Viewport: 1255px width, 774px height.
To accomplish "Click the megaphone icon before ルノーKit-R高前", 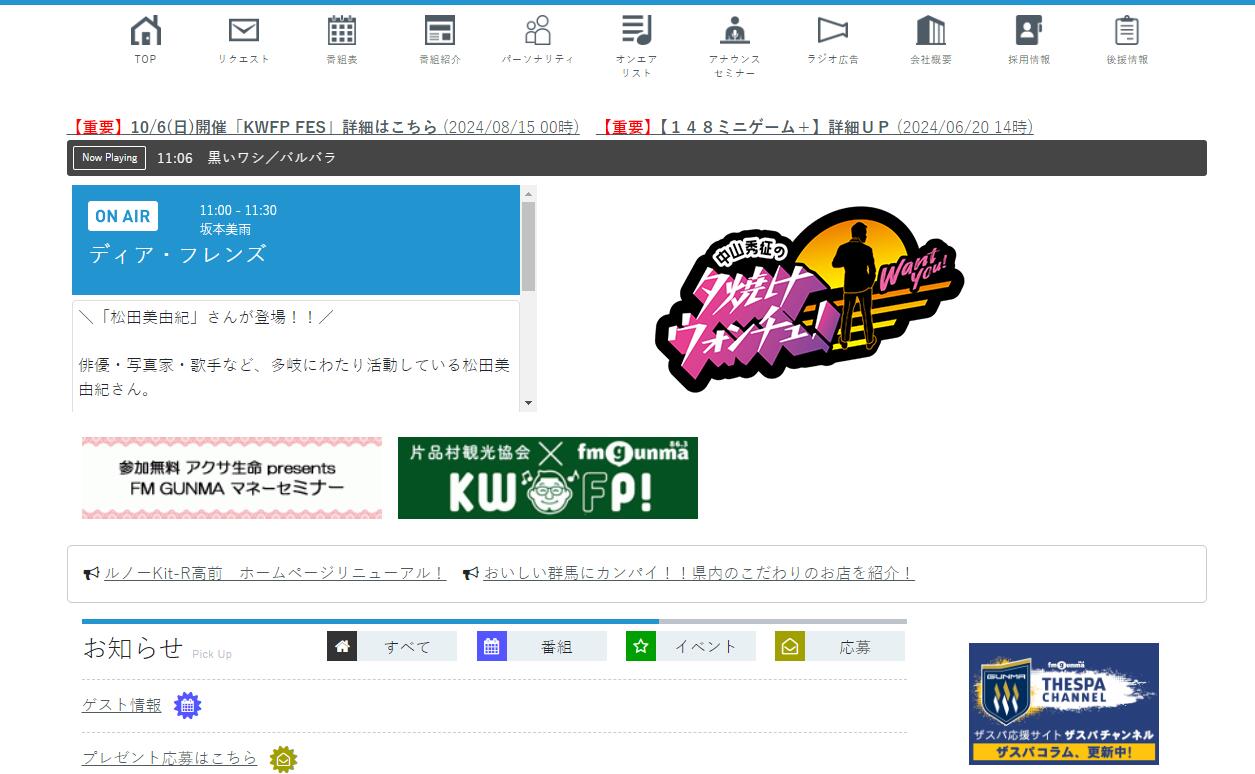I will tap(91, 574).
